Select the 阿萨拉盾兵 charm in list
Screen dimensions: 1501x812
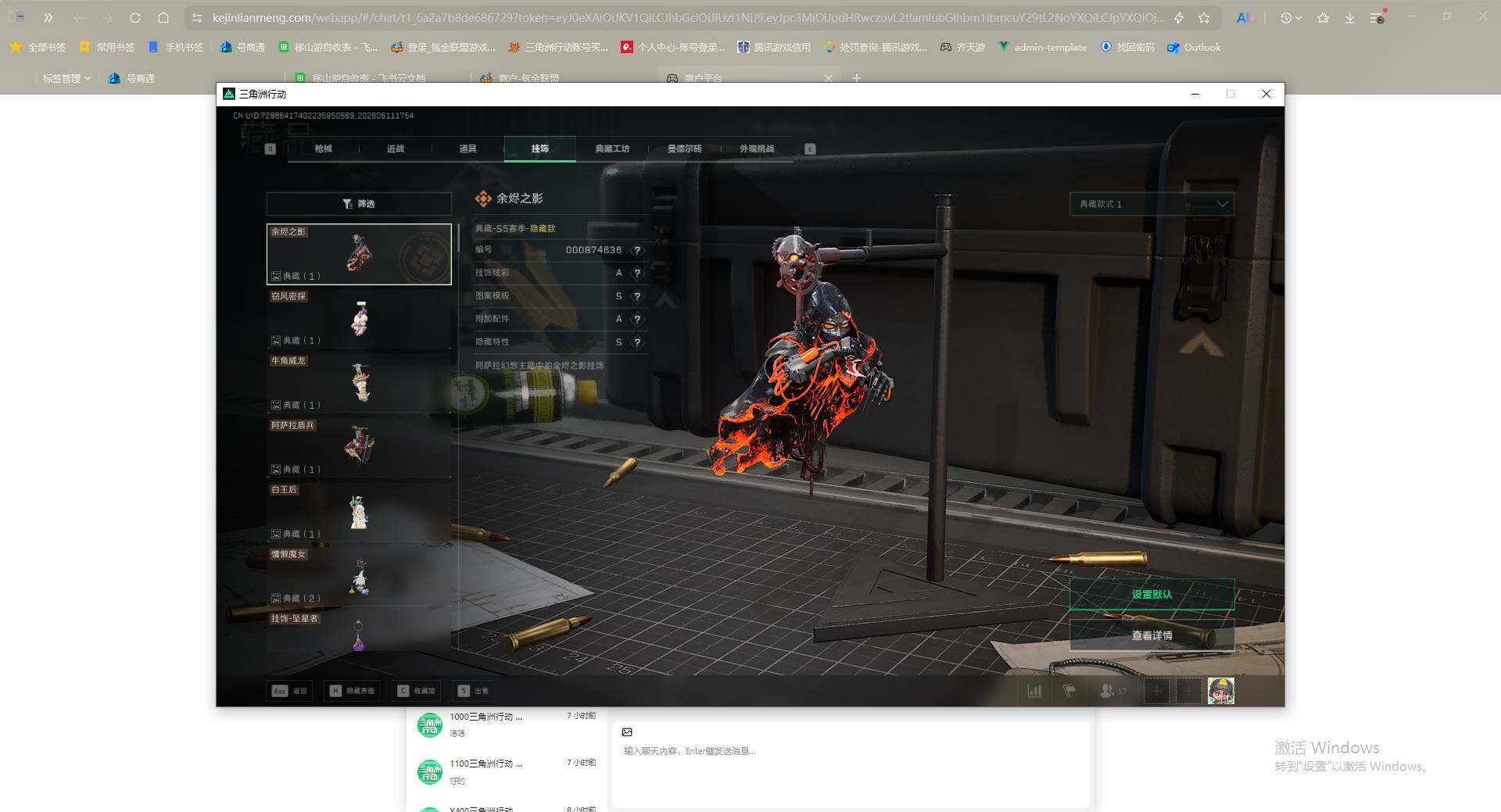[359, 448]
